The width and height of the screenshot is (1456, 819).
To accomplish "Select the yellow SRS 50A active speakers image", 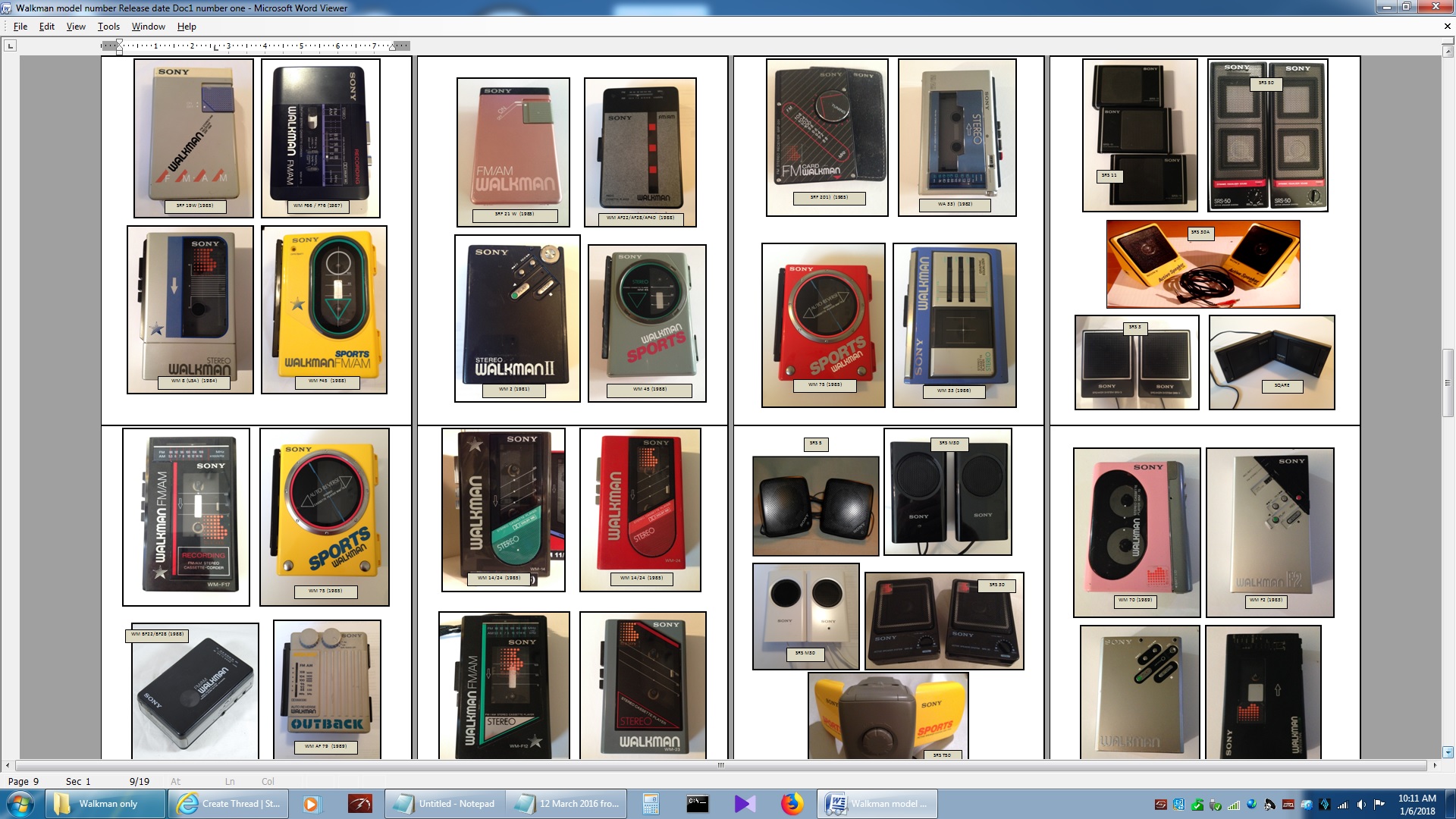I will point(1203,264).
